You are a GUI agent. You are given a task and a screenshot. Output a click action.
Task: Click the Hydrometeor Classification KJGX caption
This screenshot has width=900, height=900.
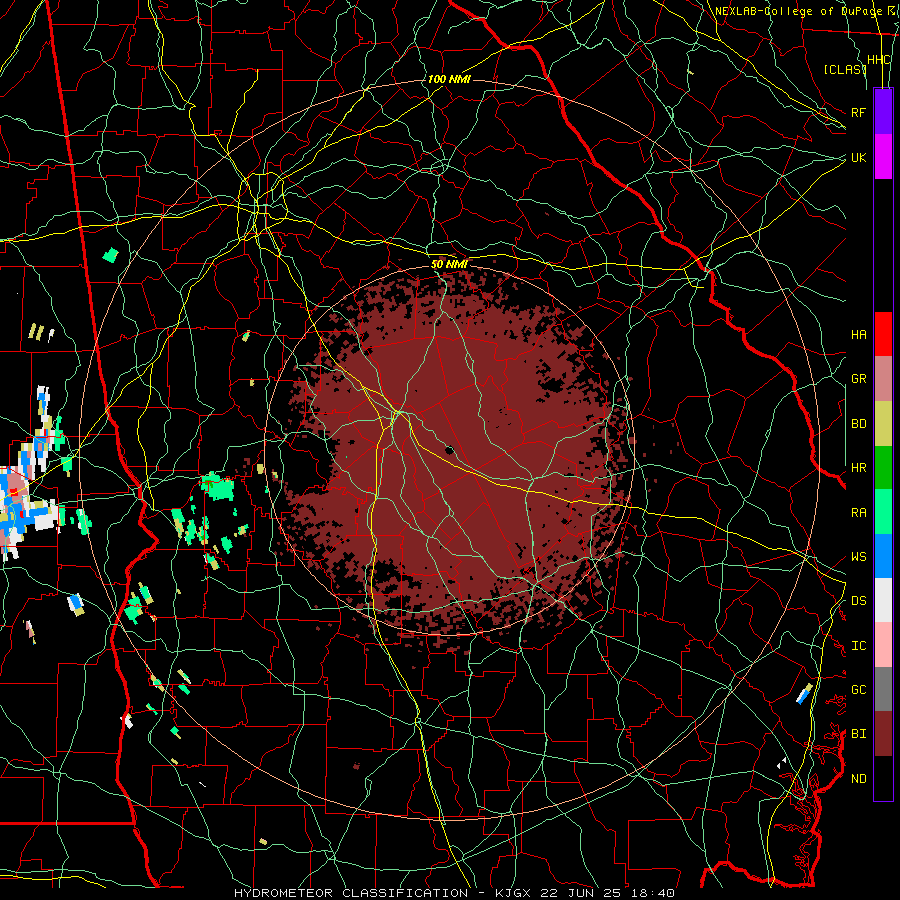(x=454, y=893)
